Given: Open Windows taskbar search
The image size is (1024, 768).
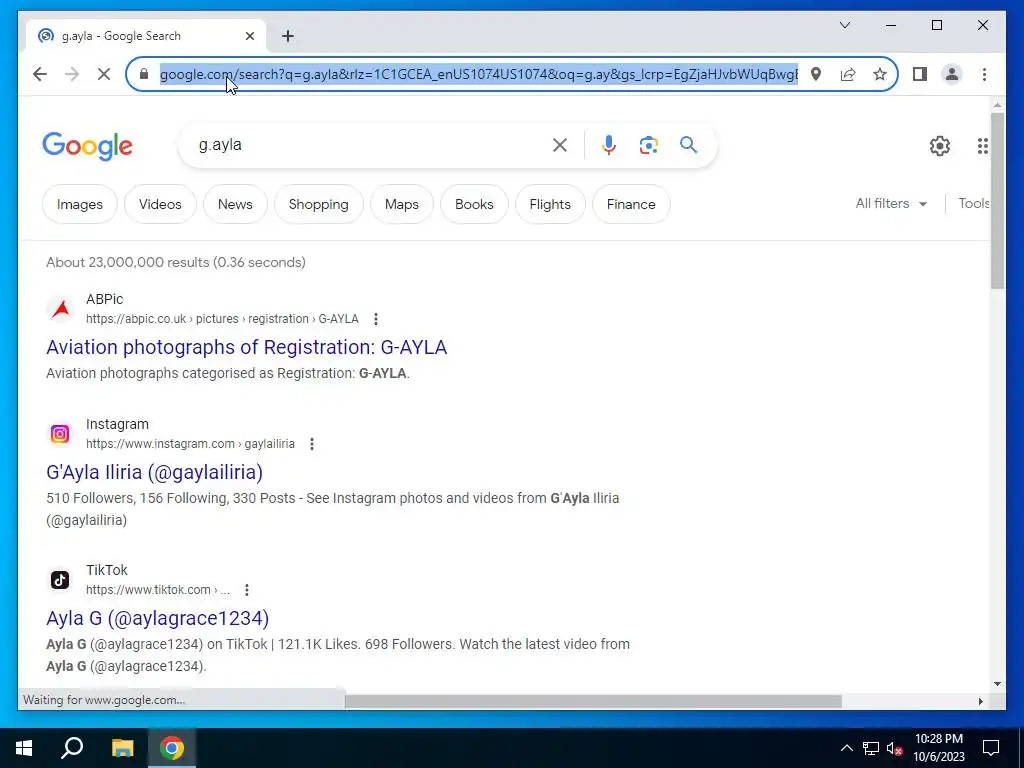Looking at the screenshot, I should click(72, 748).
